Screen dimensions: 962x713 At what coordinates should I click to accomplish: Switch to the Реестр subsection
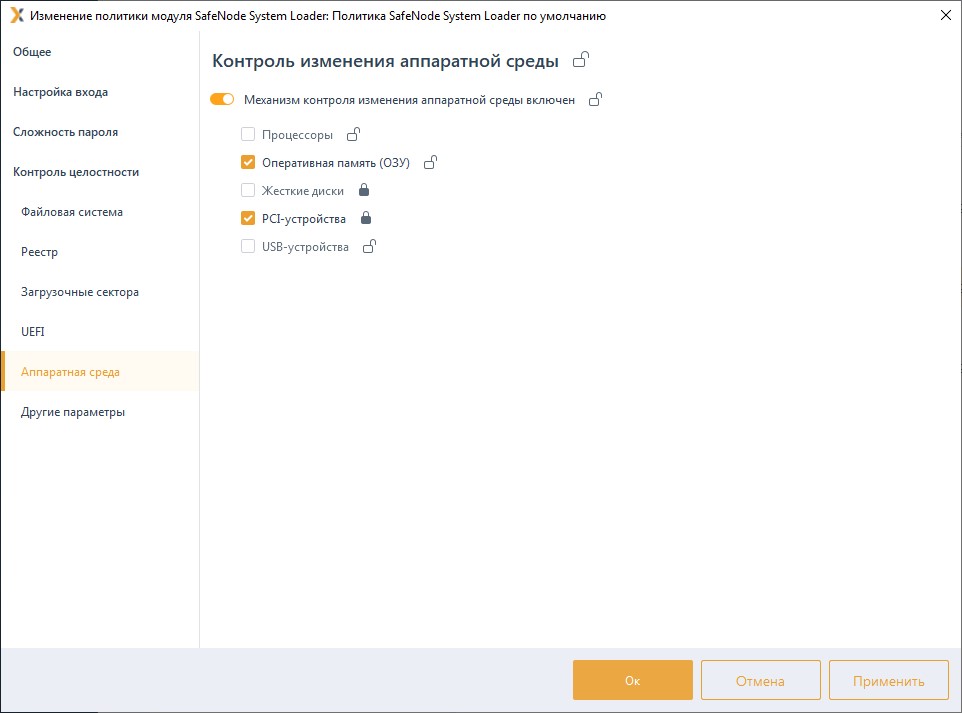pos(99,252)
